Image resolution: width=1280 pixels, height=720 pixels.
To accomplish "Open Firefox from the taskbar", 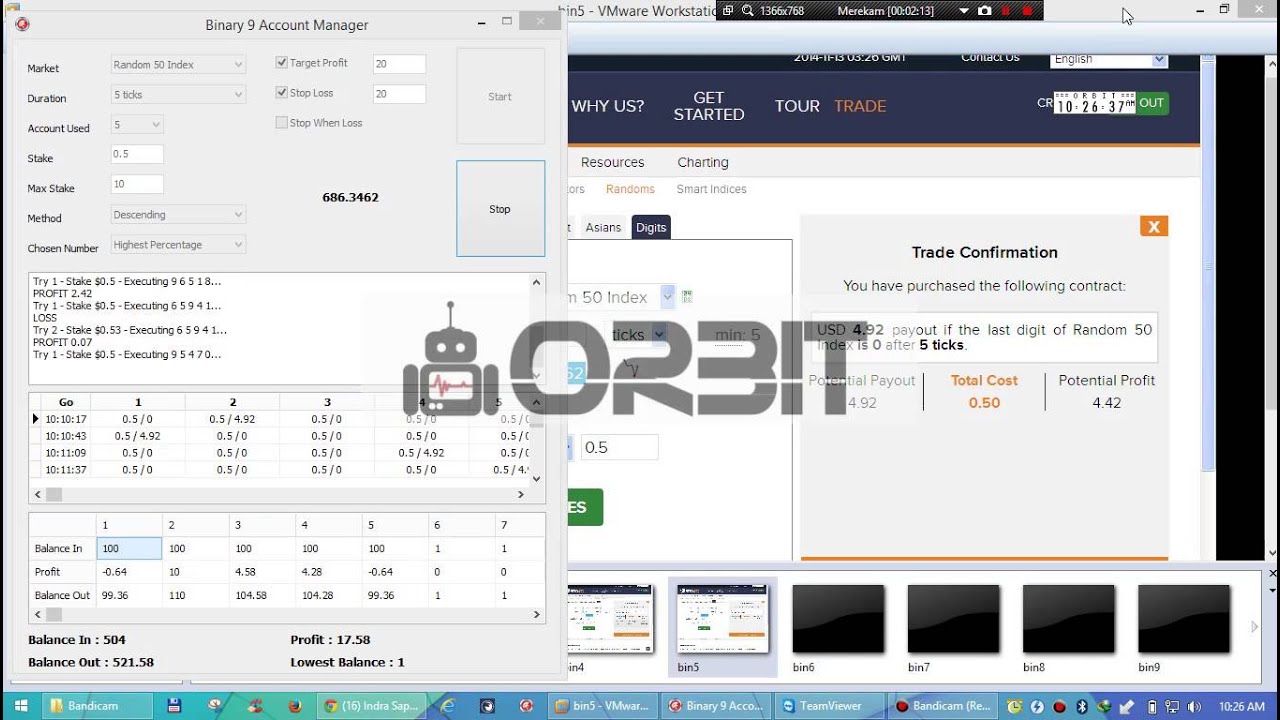I will pos(294,705).
